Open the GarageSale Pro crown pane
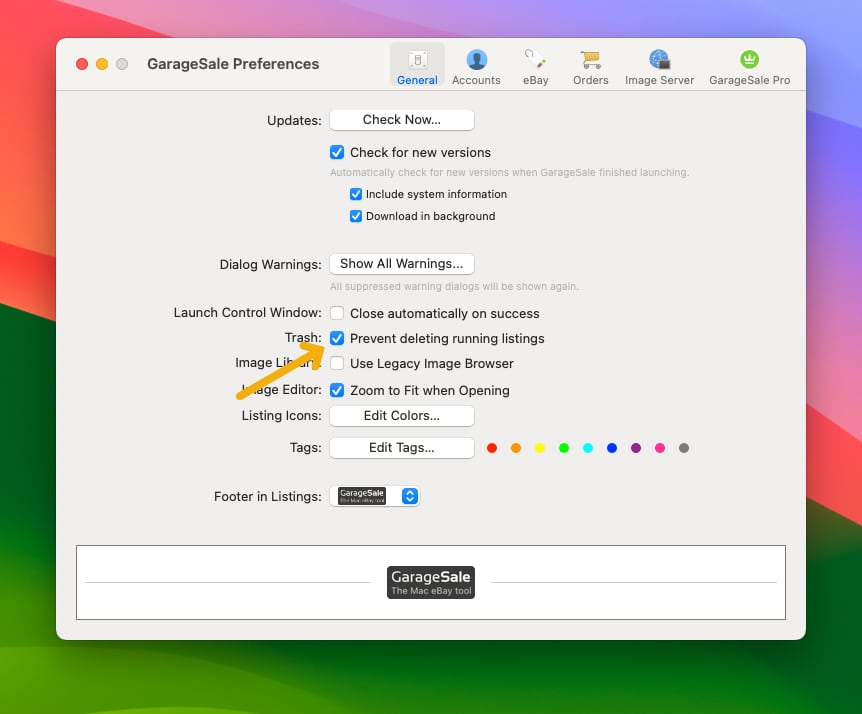 click(749, 66)
